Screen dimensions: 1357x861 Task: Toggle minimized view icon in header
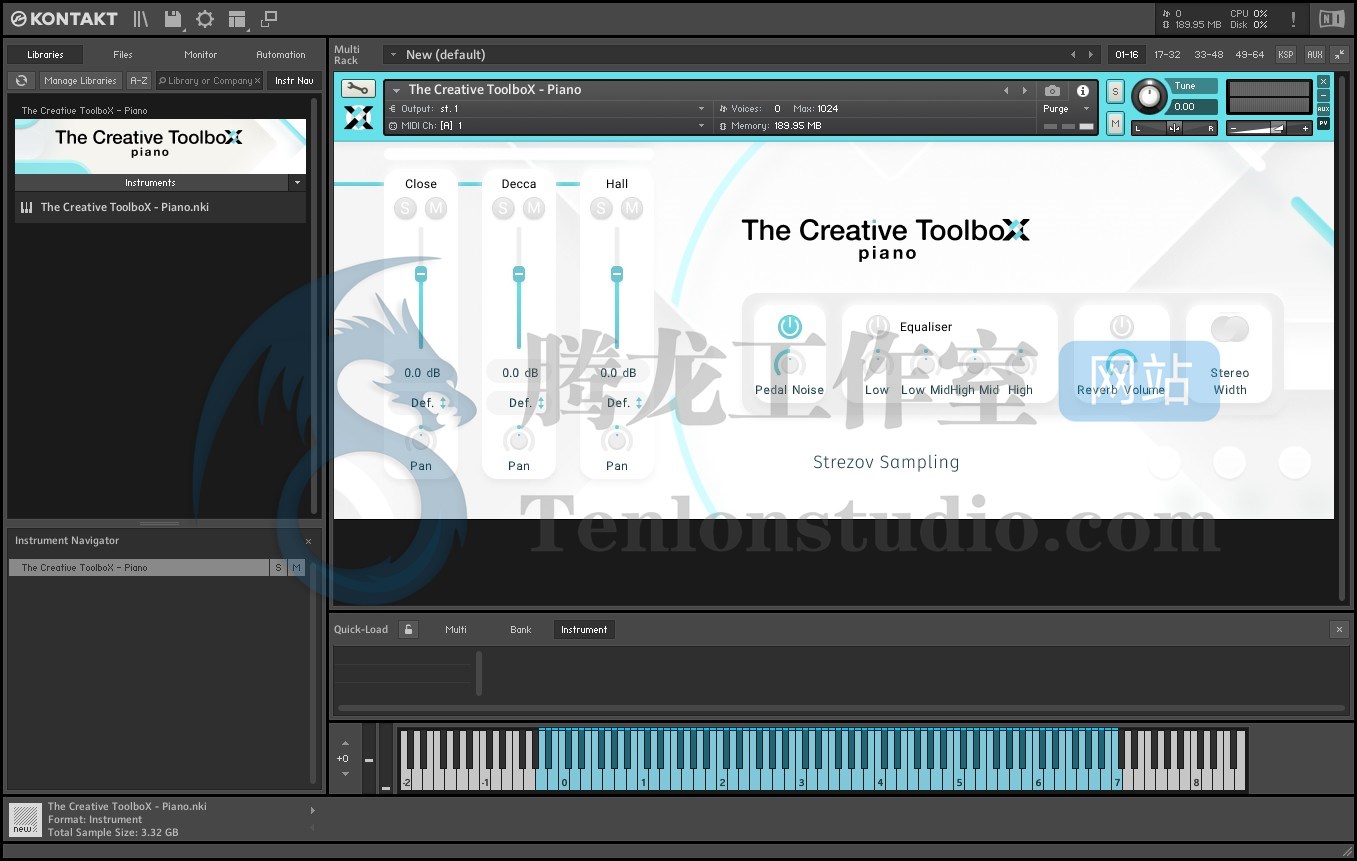tap(269, 18)
